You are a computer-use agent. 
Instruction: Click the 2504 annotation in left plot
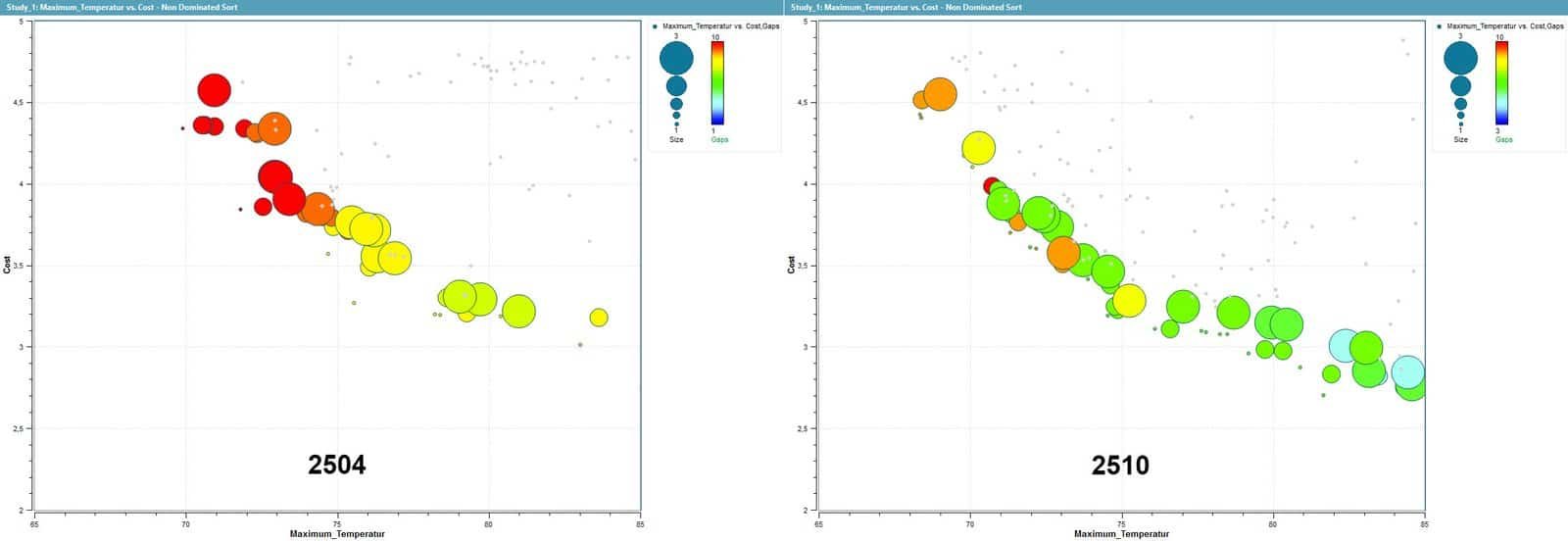click(336, 465)
